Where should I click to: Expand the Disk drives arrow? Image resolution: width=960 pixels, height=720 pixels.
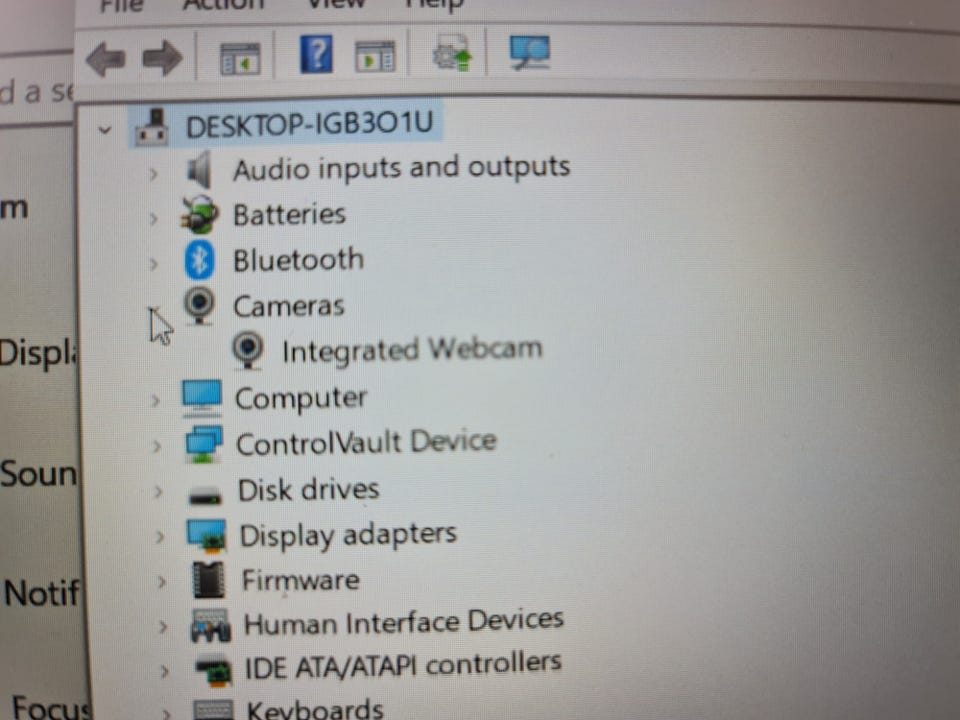[158, 491]
